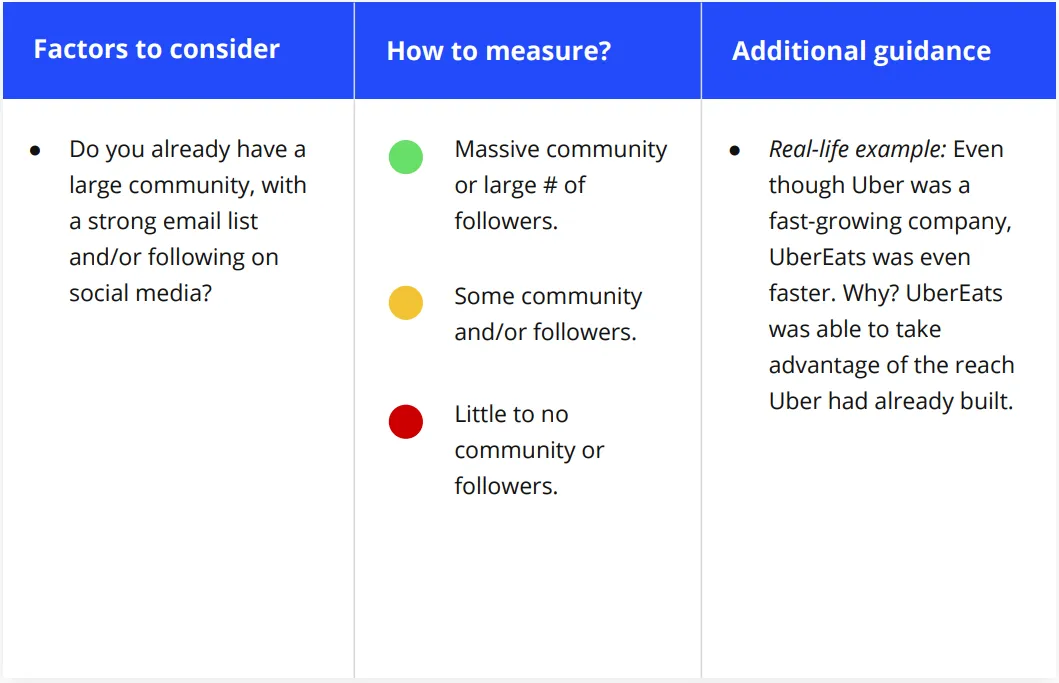
Task: Click the green status circle
Action: pos(406,157)
